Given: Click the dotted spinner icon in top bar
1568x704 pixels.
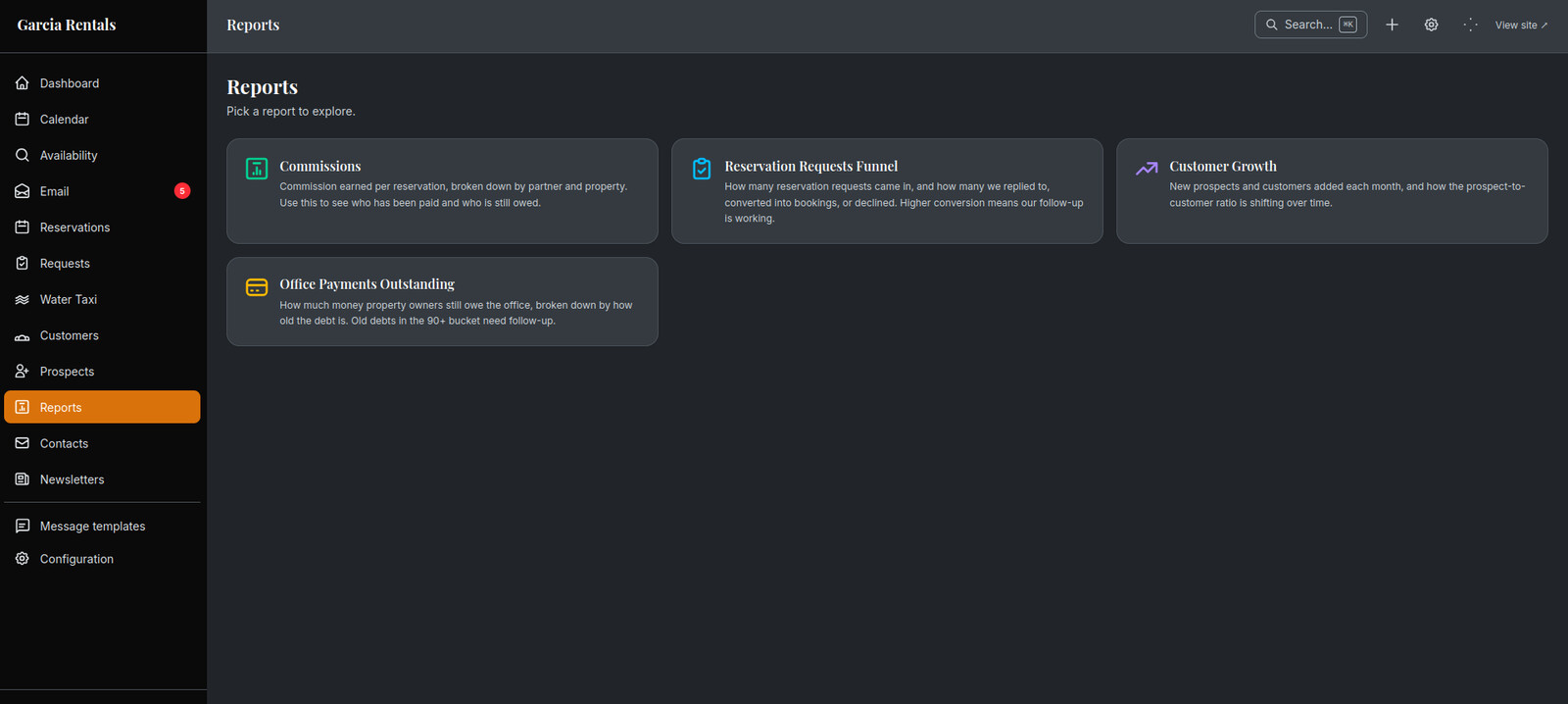Looking at the screenshot, I should [x=1470, y=25].
